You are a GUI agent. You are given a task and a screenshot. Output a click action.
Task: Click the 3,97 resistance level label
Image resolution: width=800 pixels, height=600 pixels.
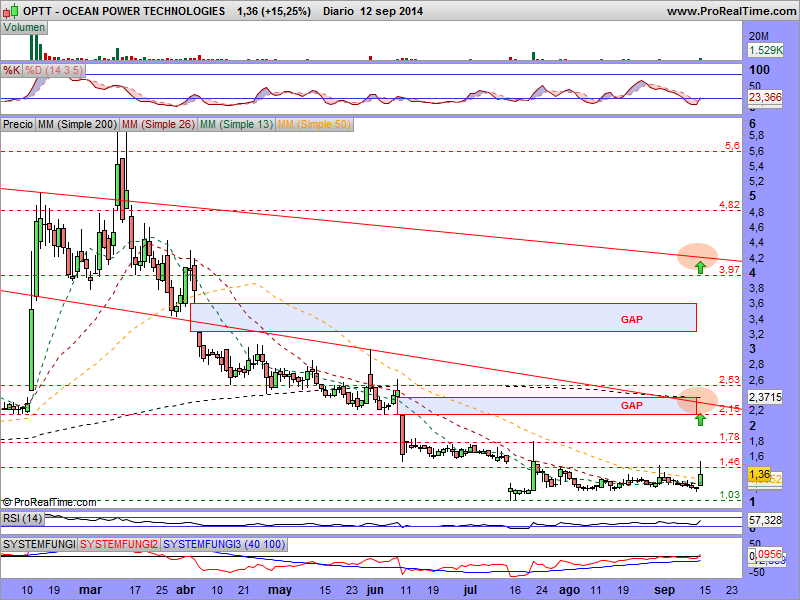(x=730, y=269)
